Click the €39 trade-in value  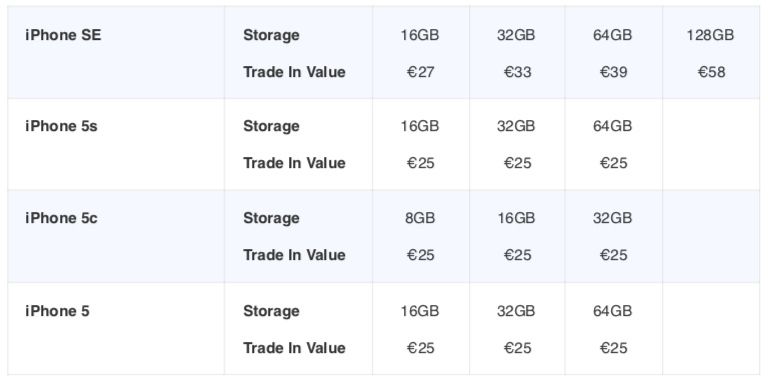pos(613,72)
